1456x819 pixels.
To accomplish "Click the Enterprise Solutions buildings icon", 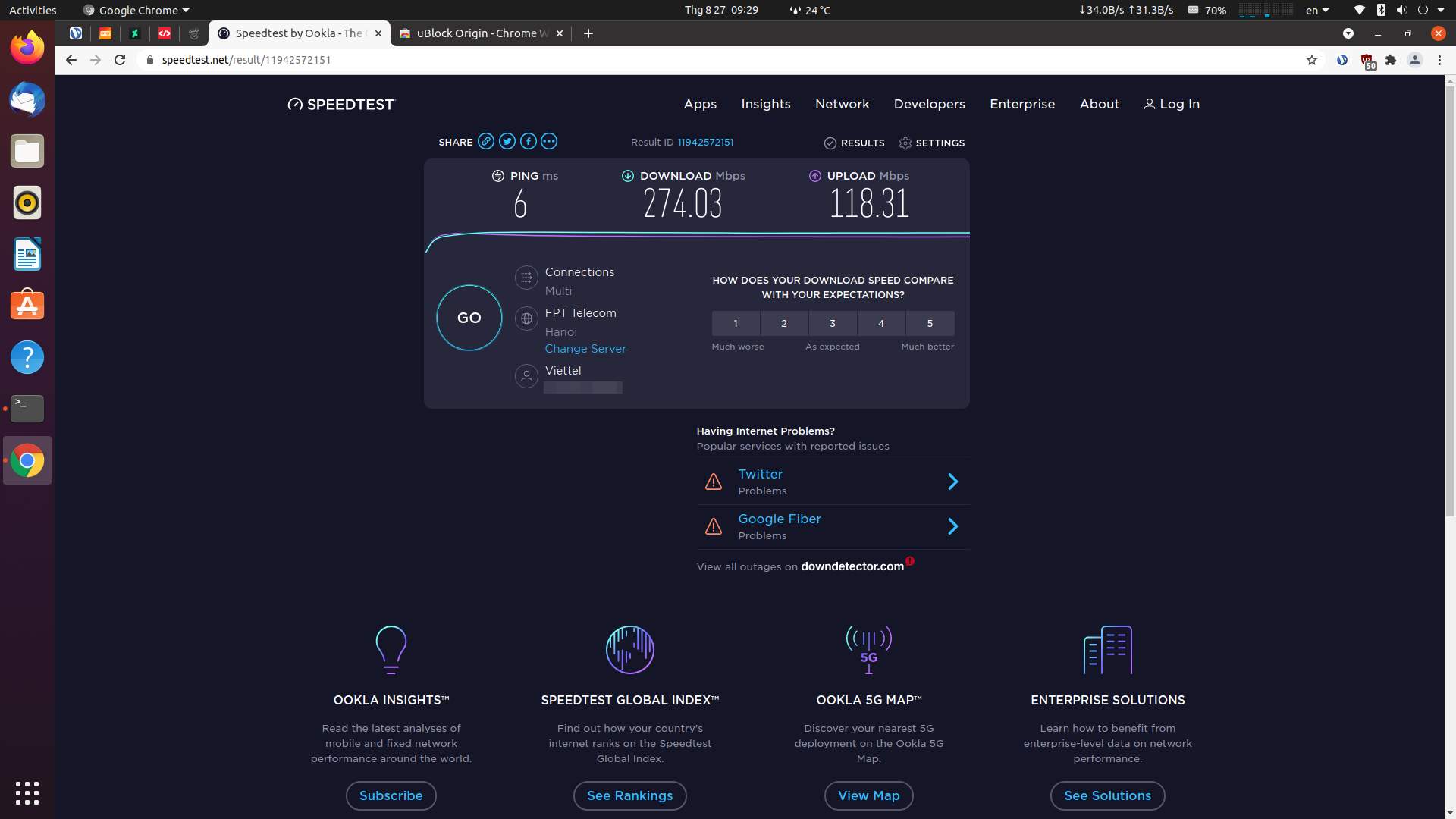I will pyautogui.click(x=1108, y=650).
